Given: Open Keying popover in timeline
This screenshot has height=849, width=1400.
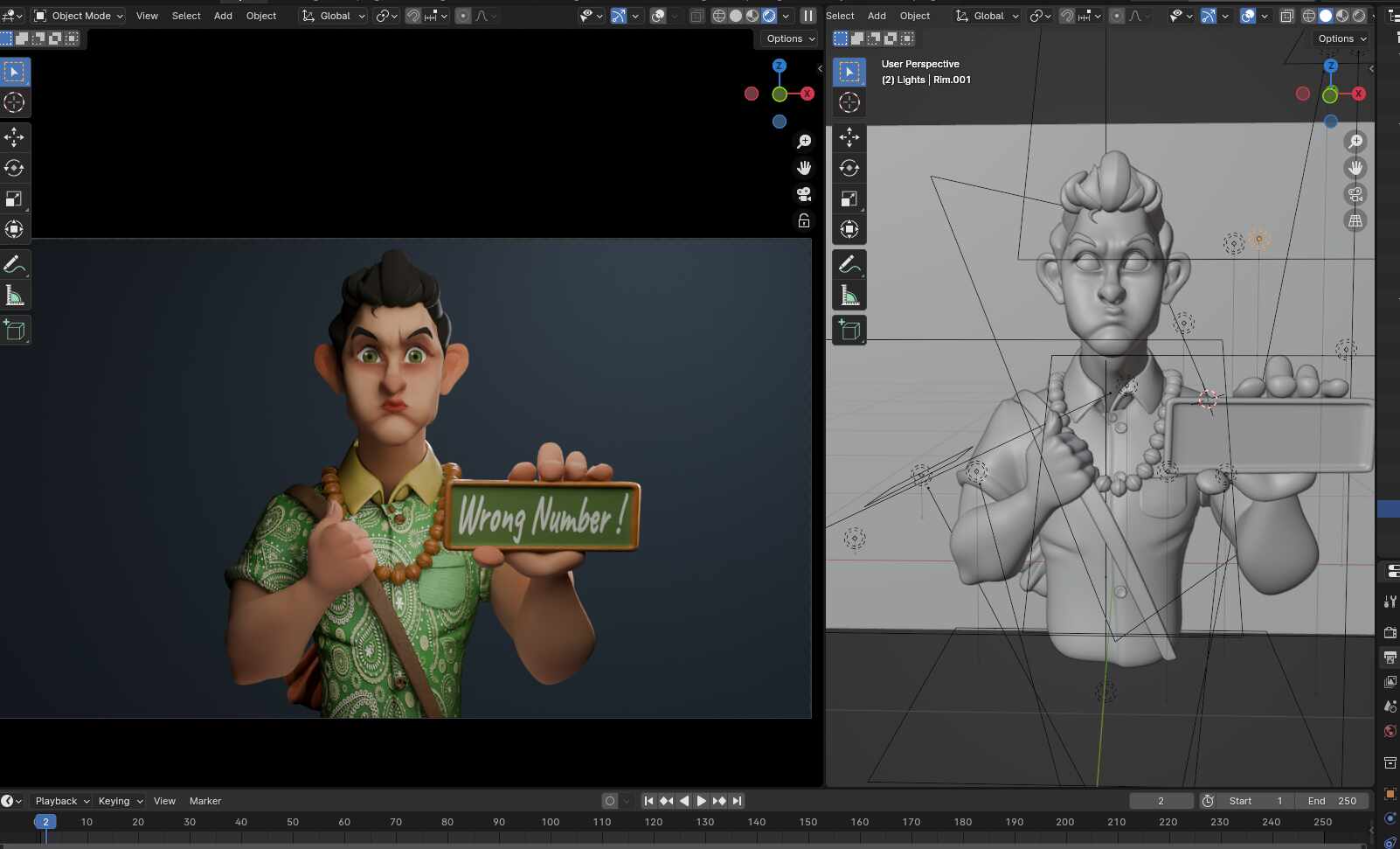Looking at the screenshot, I should pos(121,801).
